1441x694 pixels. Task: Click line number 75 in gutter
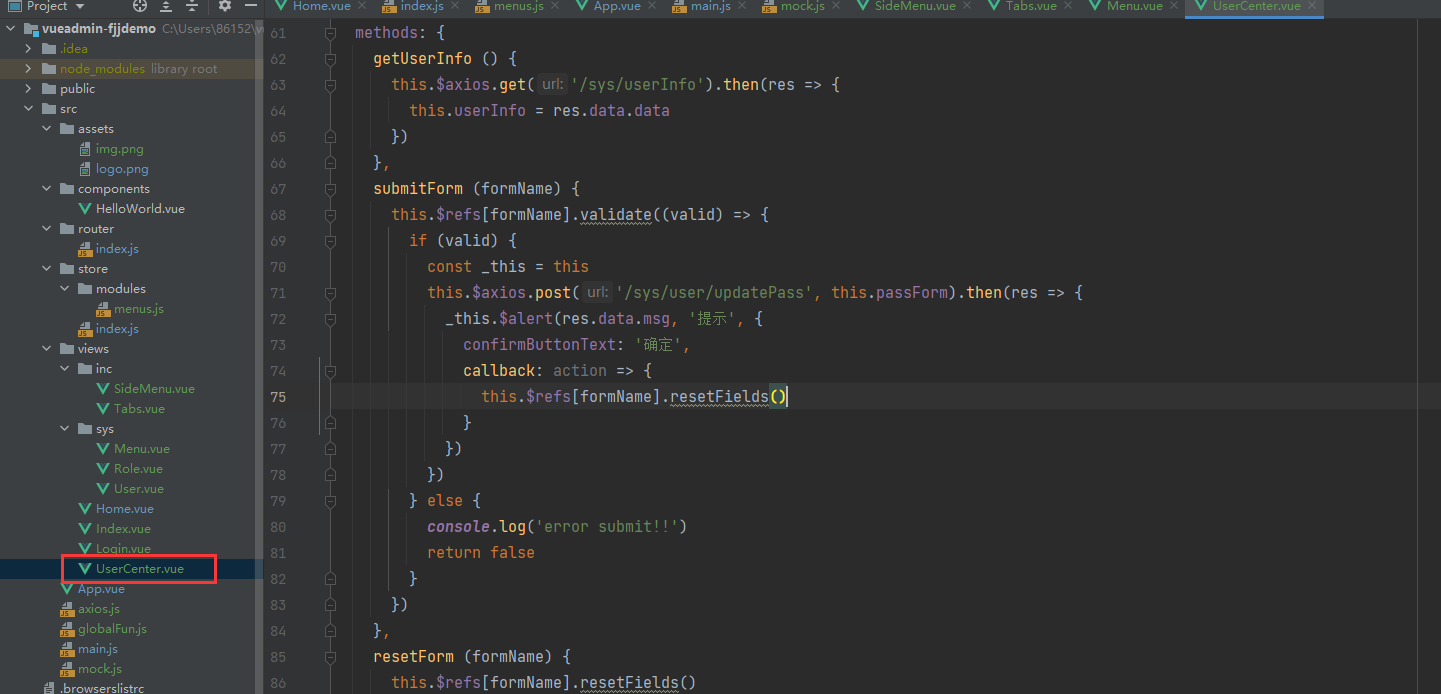277,397
